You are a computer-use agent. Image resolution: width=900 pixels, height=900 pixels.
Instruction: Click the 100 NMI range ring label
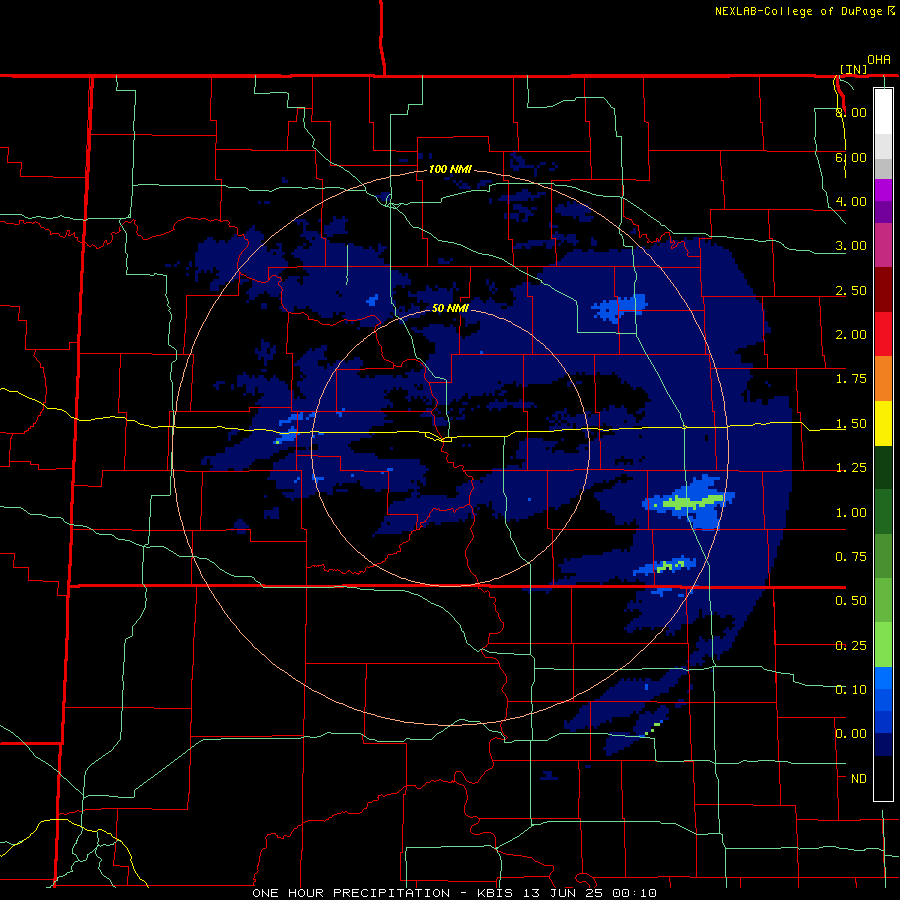450,169
